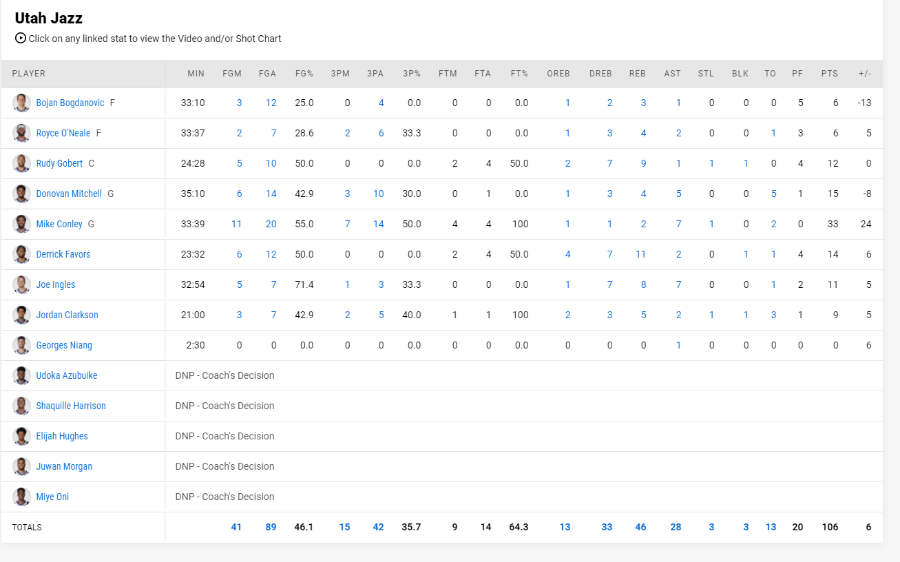Open Udoka Azubuike's player profile link
The height and width of the screenshot is (562, 900).
coord(67,375)
